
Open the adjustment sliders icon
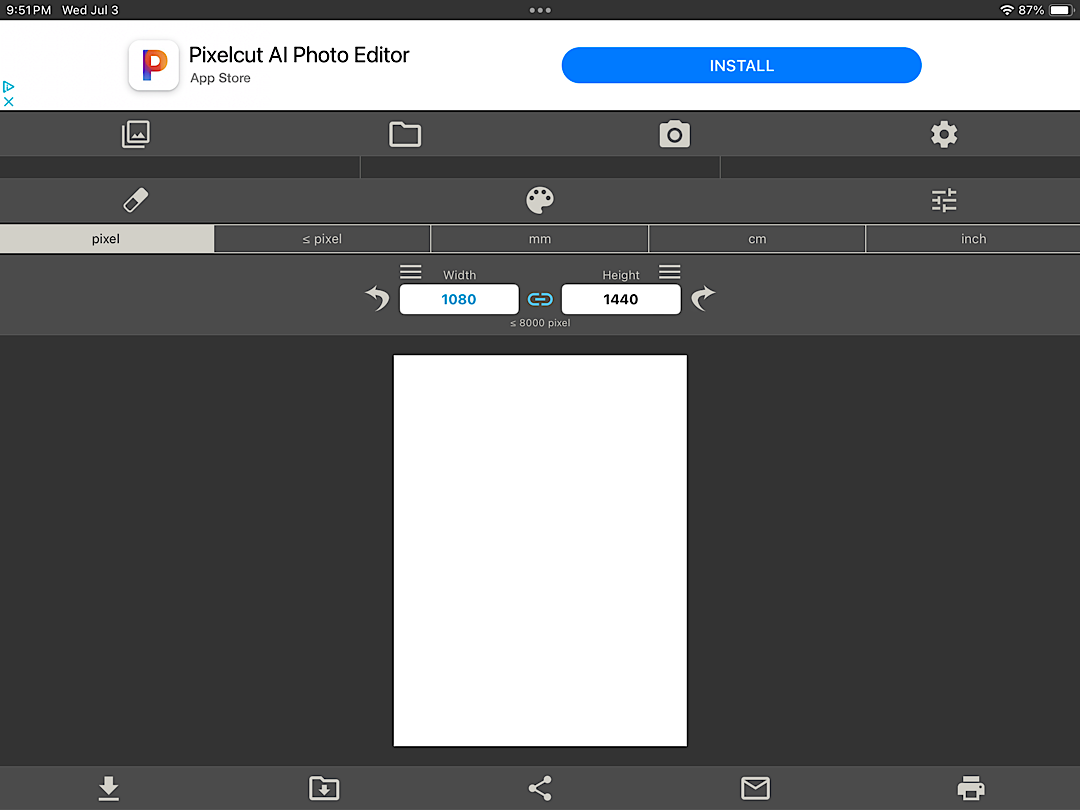click(944, 200)
